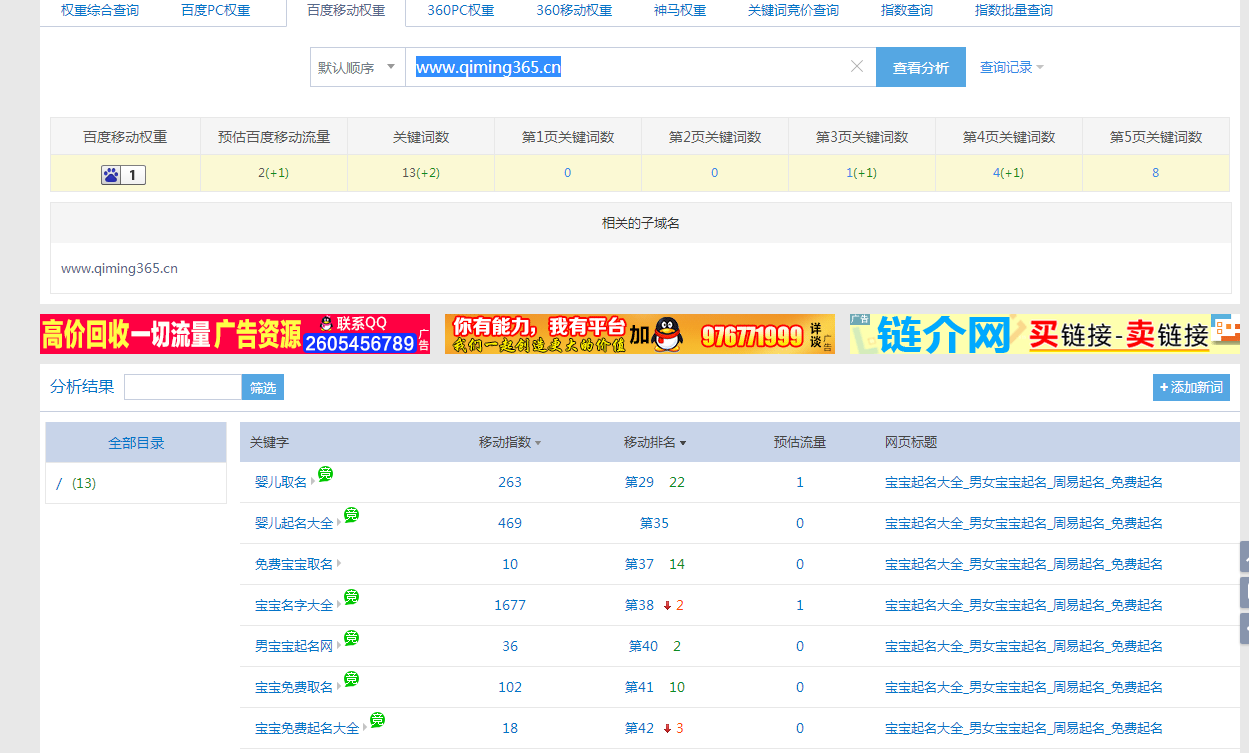
Task: Click green 竞 badge beside 婴儿取名
Action: (325, 474)
